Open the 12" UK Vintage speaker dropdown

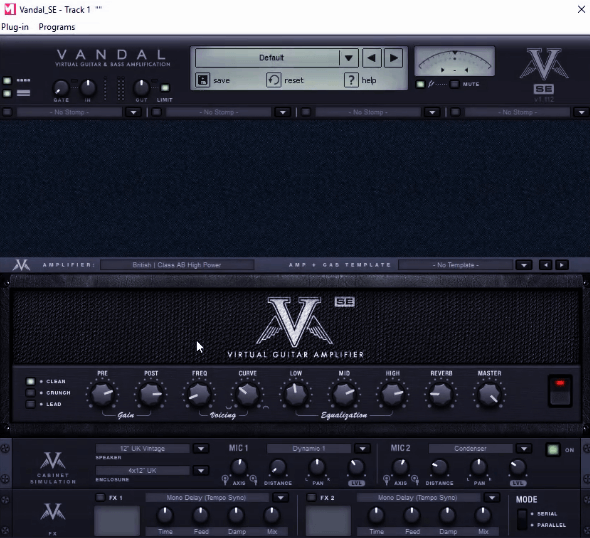pos(201,448)
